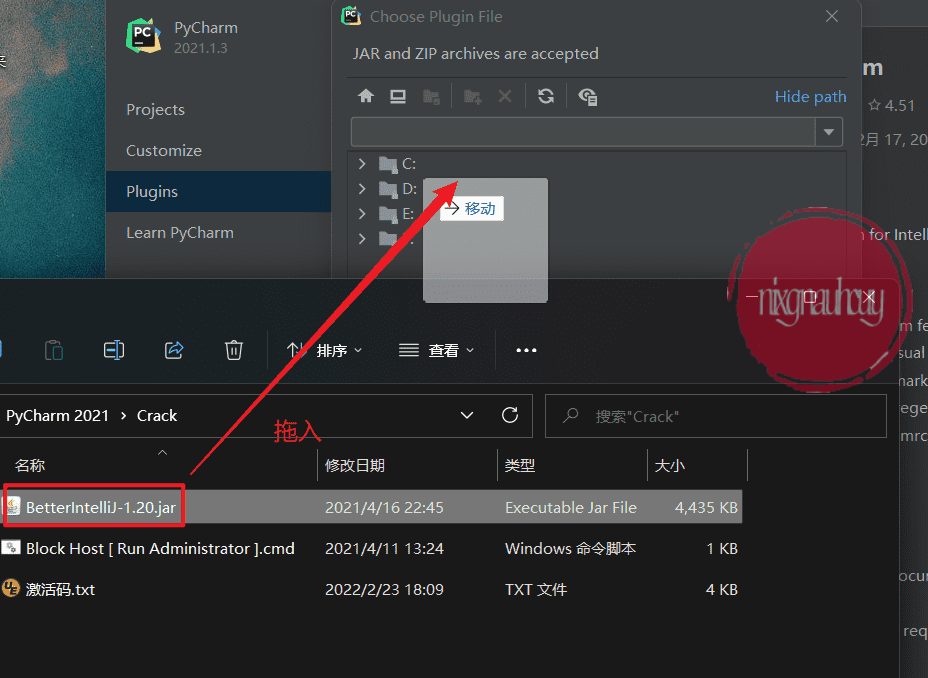
Task: Open Learn PyCharm in welcome sidebar
Action: click(180, 233)
